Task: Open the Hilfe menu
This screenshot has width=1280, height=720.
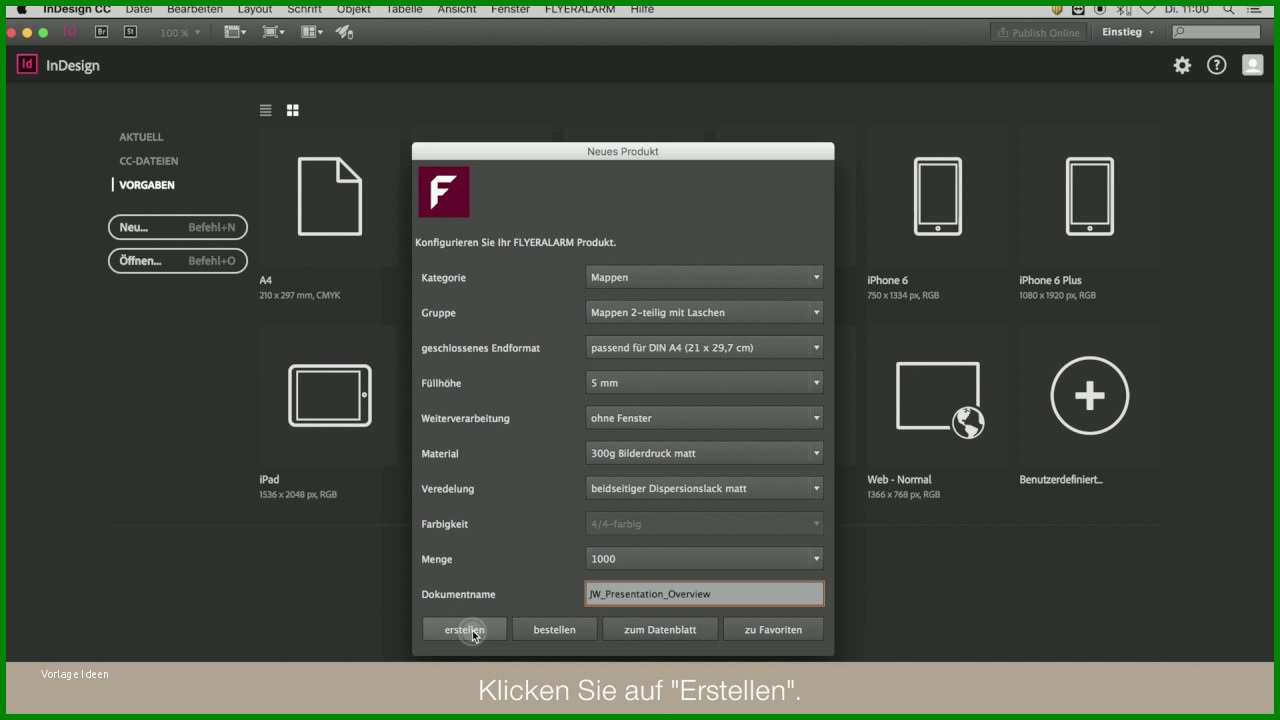Action: click(642, 9)
